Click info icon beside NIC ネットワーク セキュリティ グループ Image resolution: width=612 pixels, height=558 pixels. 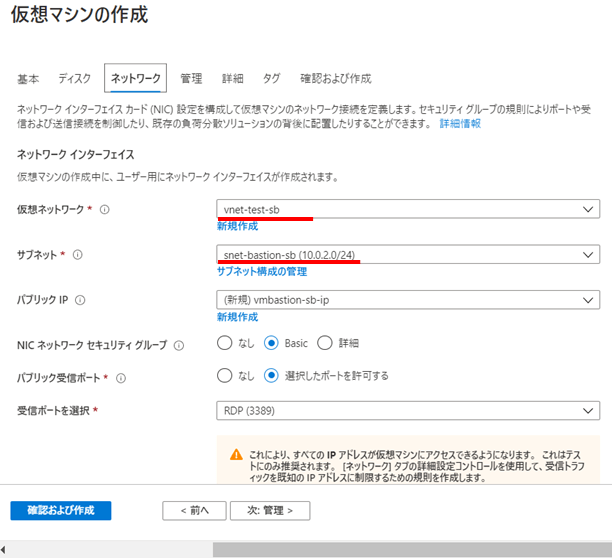click(179, 345)
